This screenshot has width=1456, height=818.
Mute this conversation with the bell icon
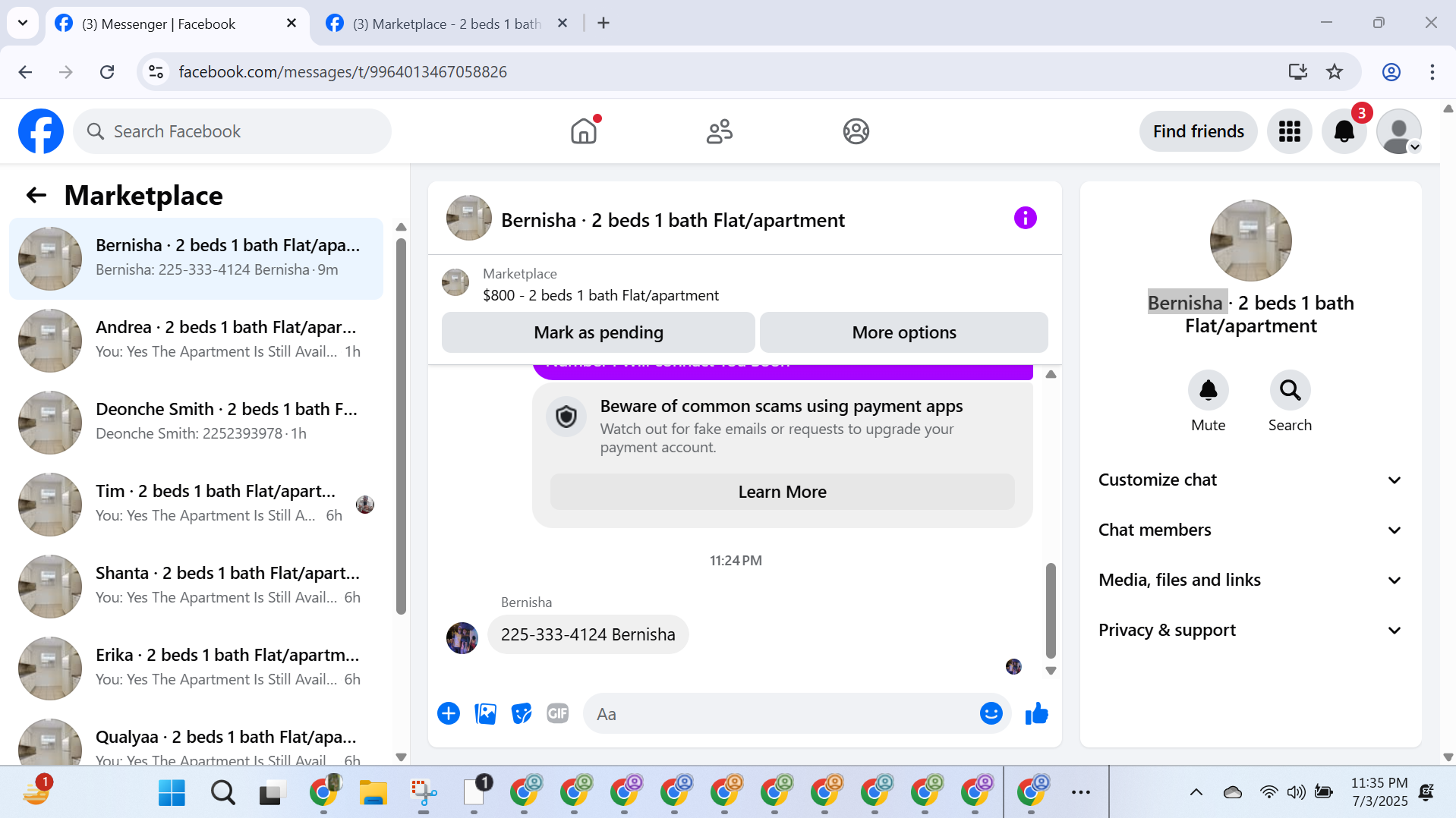(x=1208, y=390)
